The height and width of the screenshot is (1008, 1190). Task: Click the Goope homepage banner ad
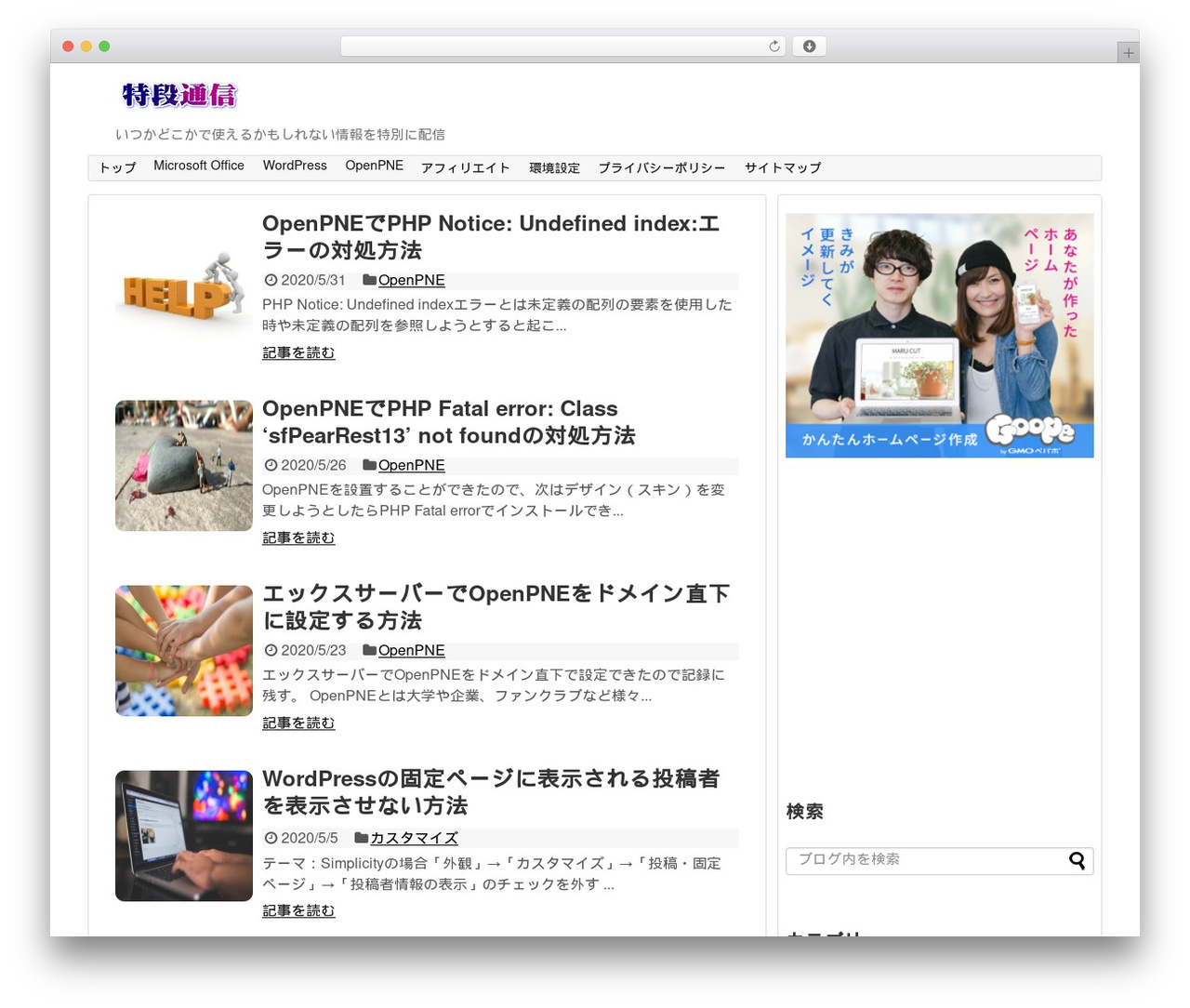click(x=940, y=336)
